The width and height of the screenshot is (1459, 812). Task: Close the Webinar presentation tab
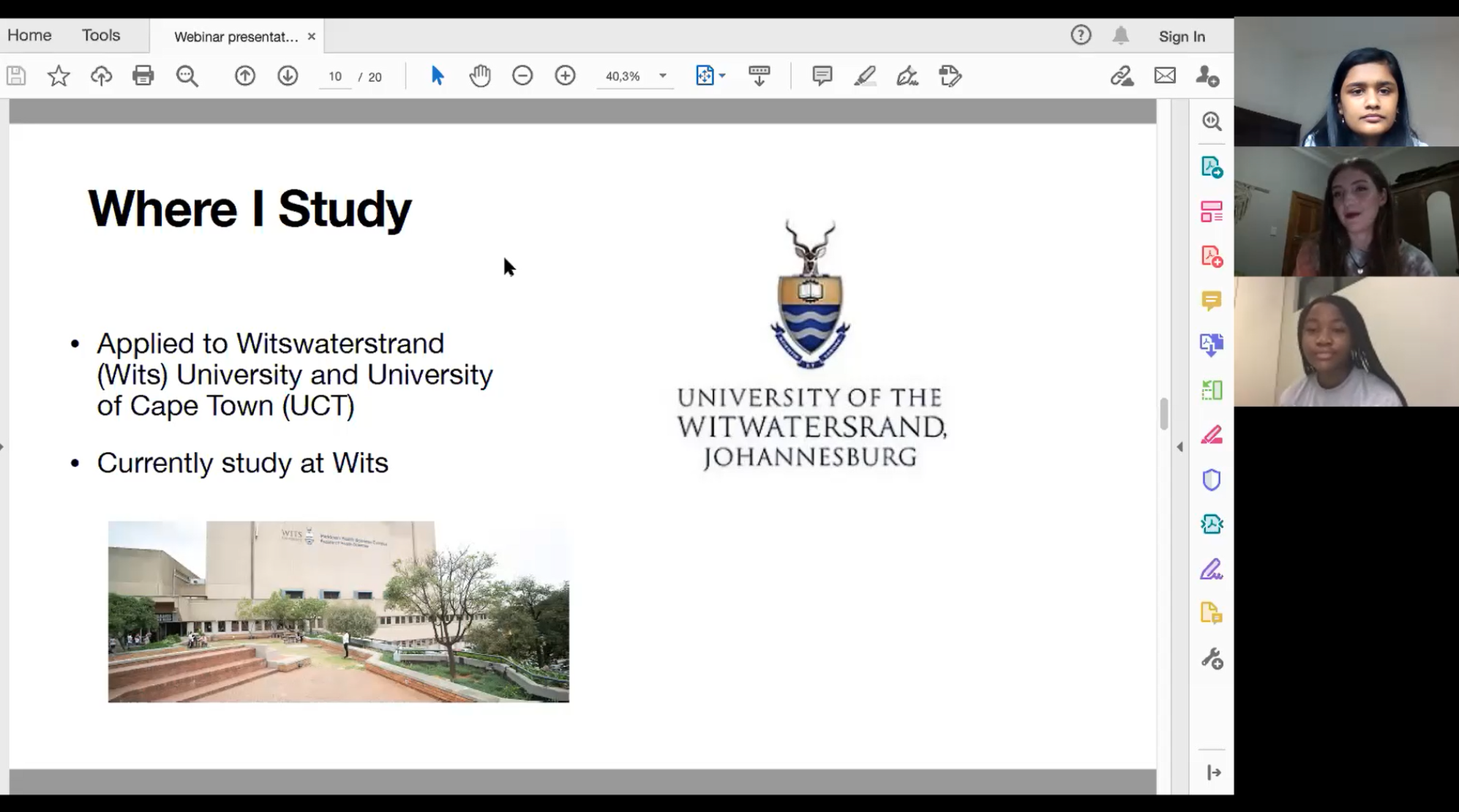click(x=312, y=37)
